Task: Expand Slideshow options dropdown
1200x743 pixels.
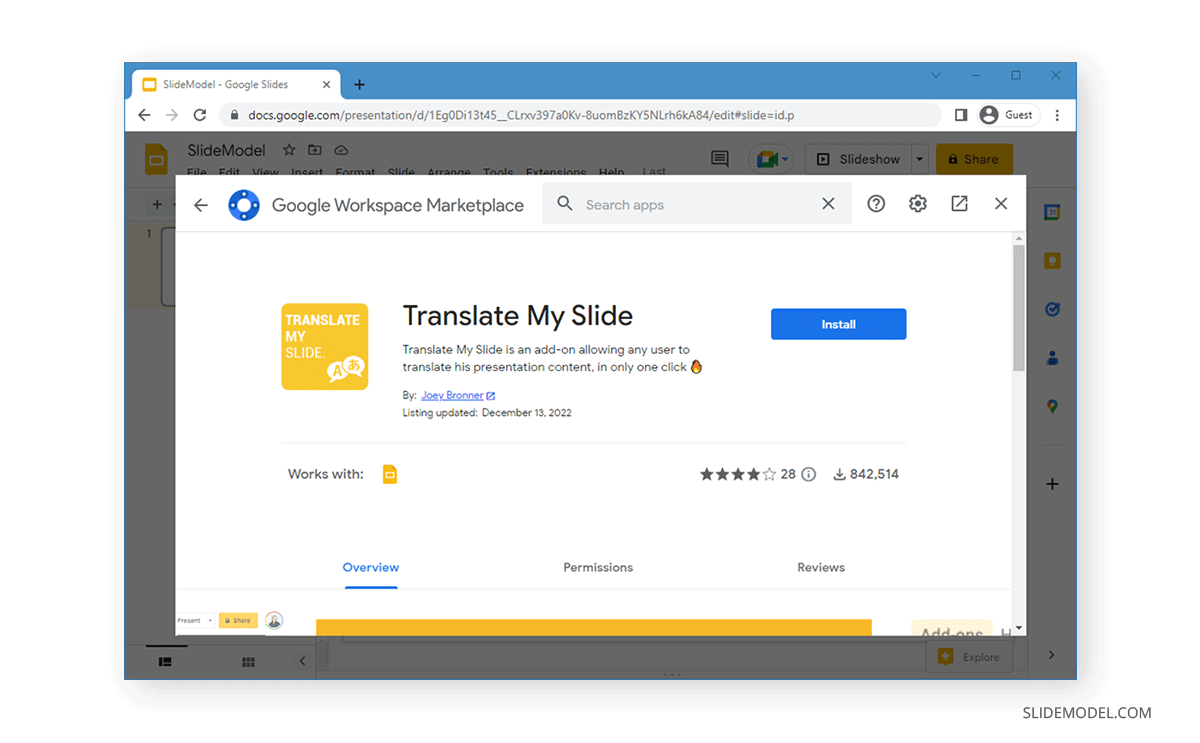Action: [x=919, y=159]
